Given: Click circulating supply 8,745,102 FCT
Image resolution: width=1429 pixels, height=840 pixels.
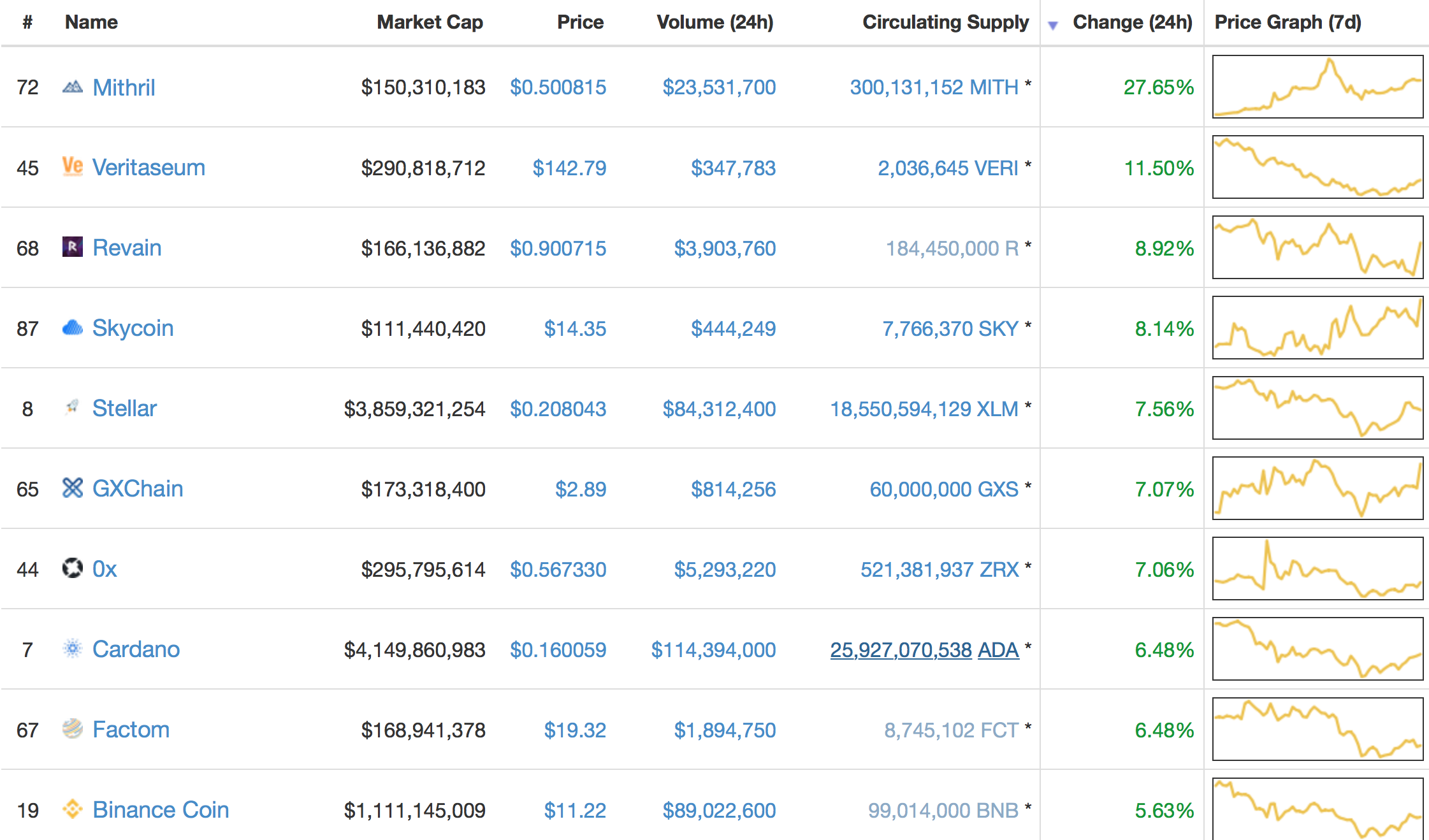Looking at the screenshot, I should tap(951, 730).
